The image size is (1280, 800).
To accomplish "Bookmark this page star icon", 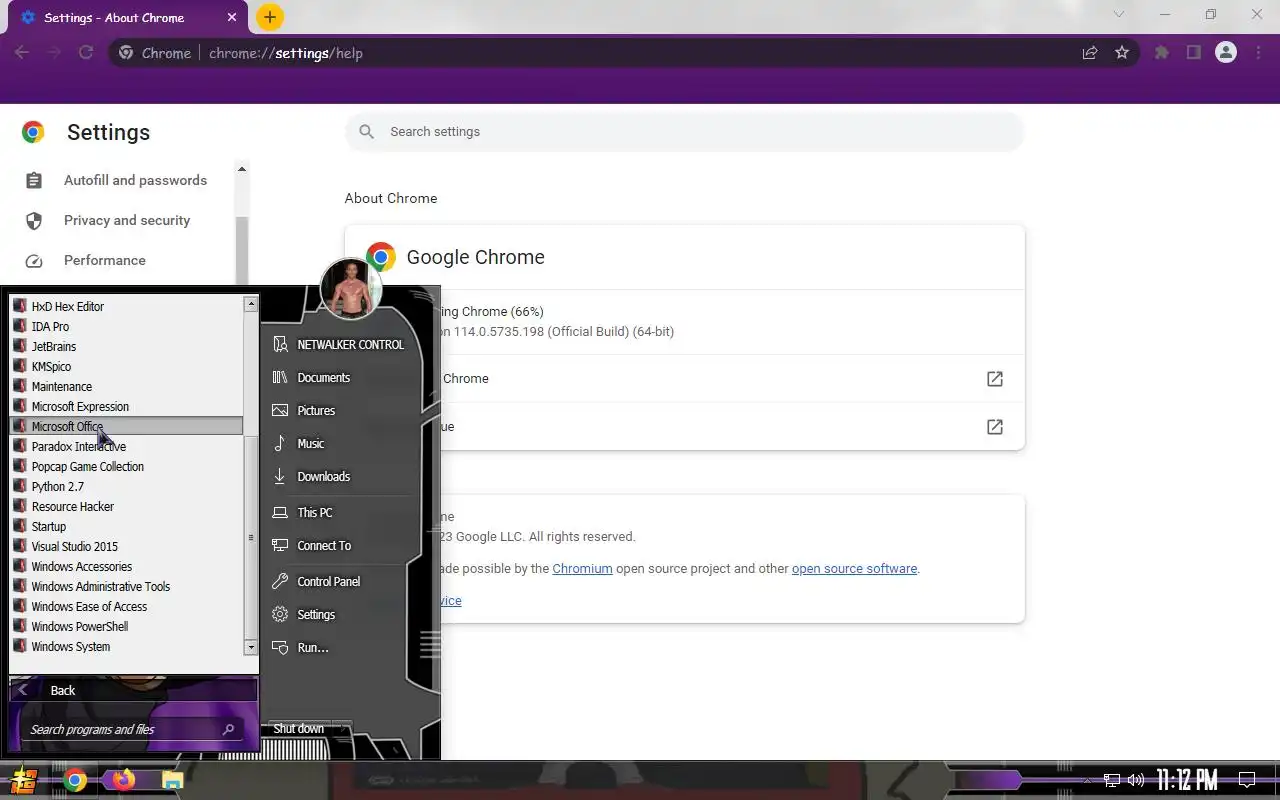I will coord(1122,53).
